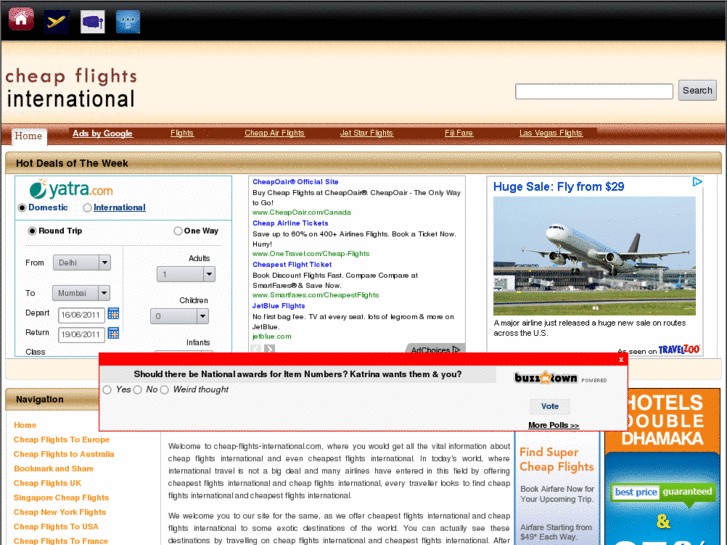Click the Vote button in the poll

[x=550, y=406]
